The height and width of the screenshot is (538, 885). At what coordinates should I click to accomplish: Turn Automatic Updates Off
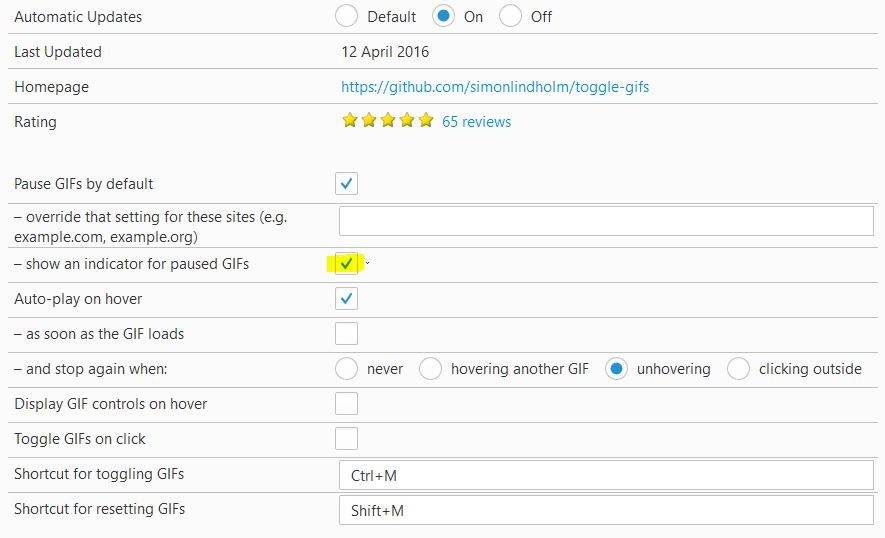click(510, 16)
